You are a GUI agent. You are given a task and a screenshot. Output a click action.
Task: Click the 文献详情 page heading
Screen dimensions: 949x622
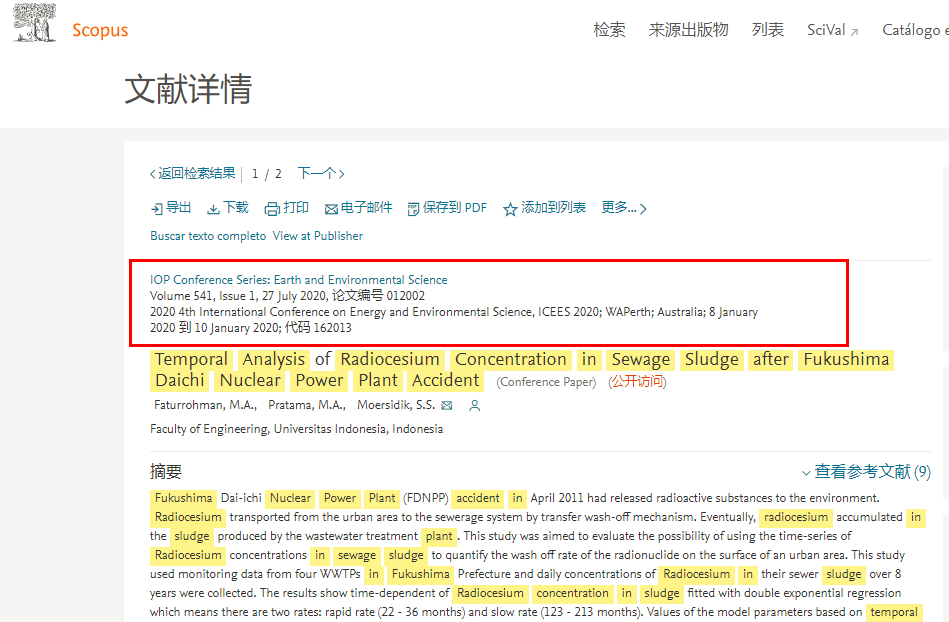point(188,89)
